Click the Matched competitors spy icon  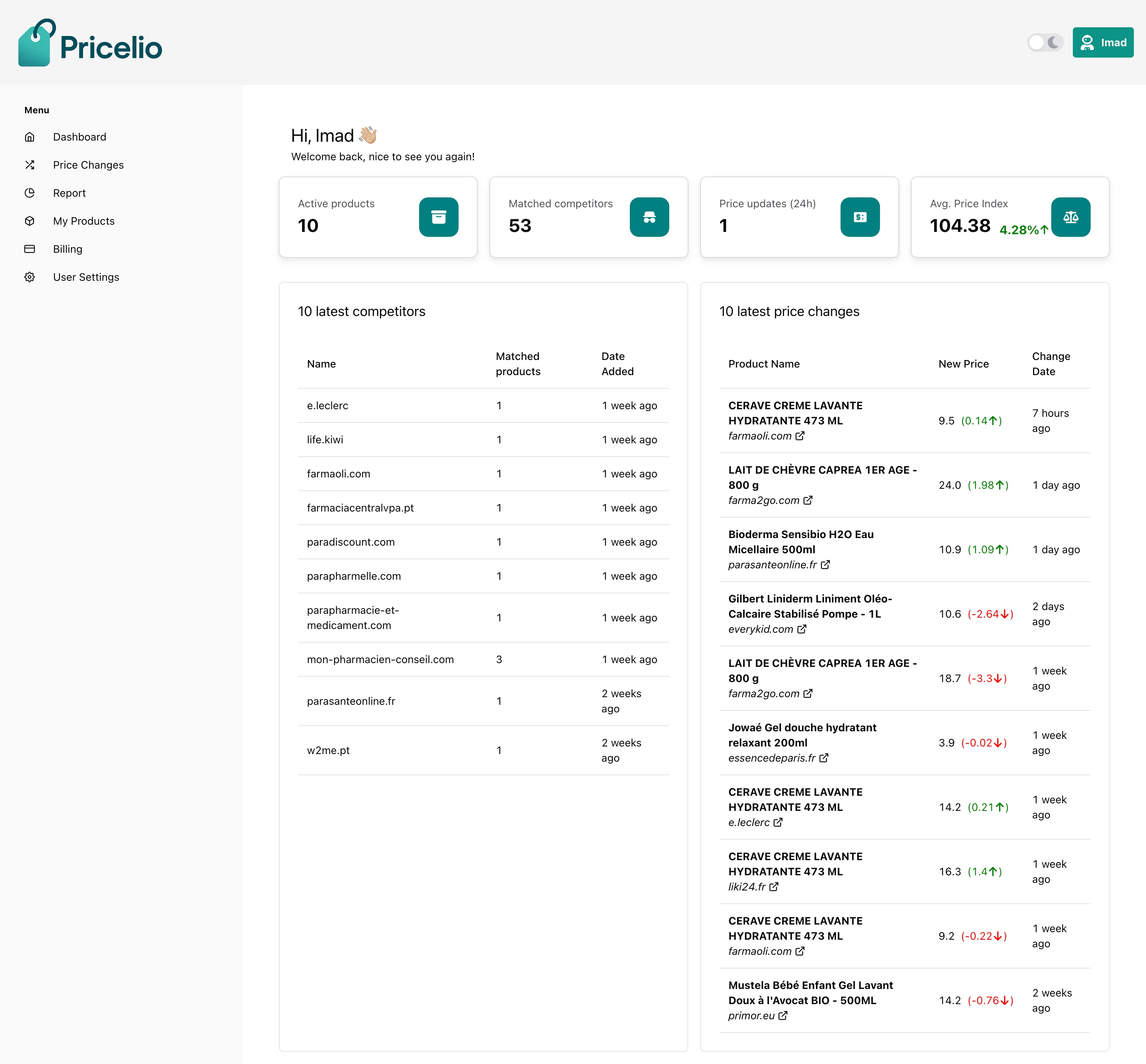point(649,217)
